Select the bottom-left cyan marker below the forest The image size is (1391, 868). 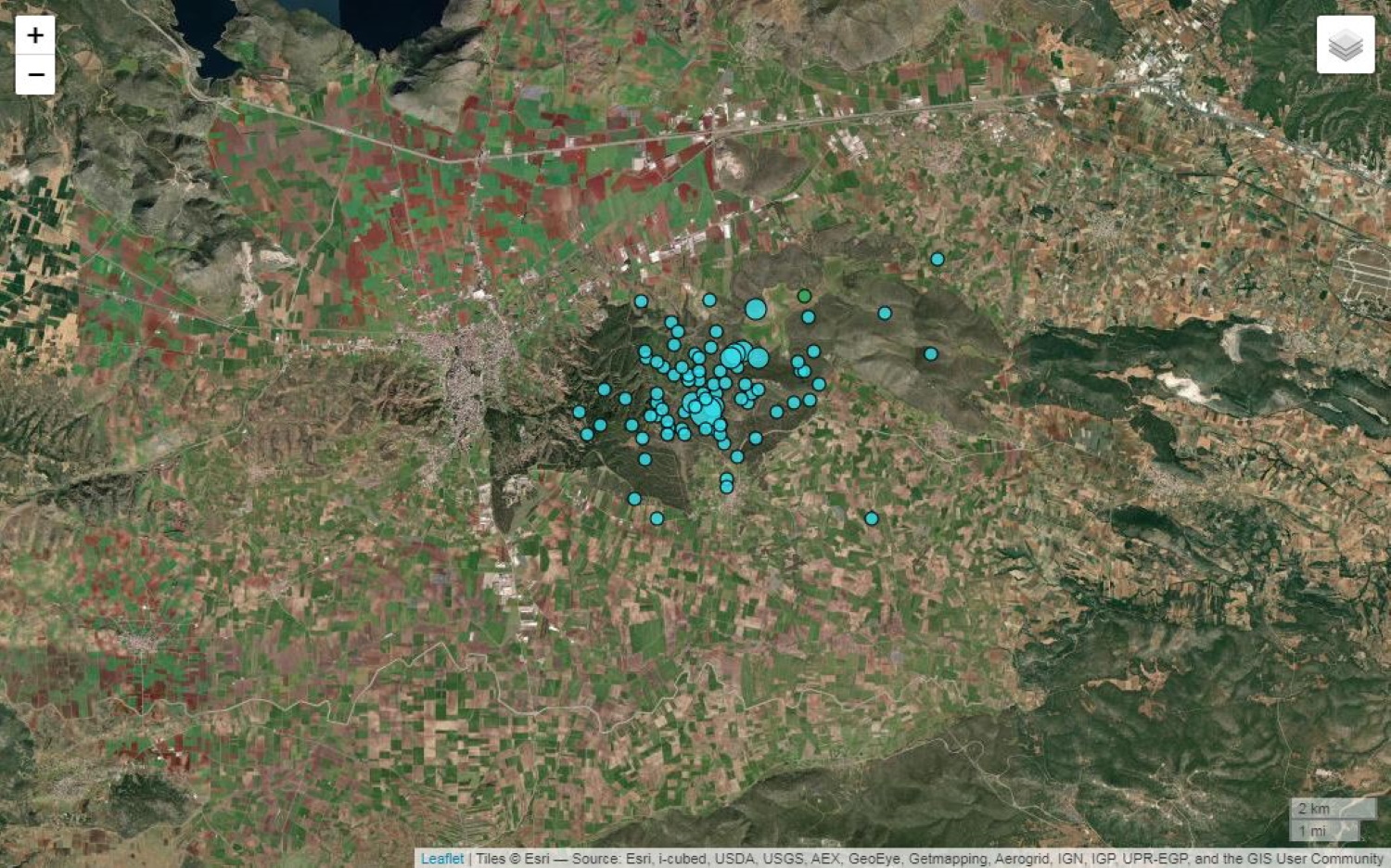coord(634,499)
